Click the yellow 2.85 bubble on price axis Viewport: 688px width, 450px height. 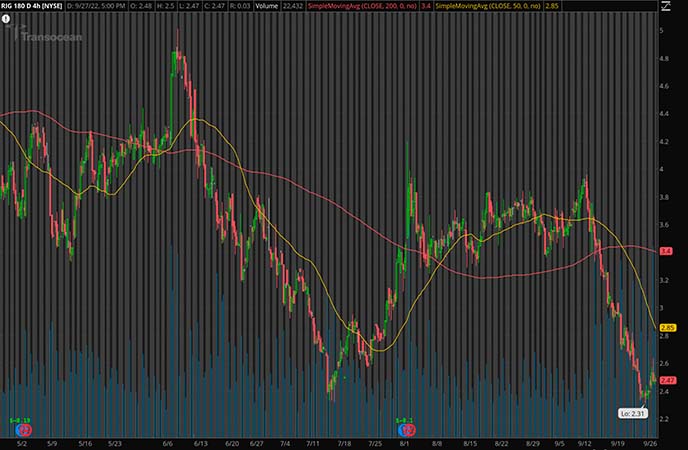pos(669,327)
